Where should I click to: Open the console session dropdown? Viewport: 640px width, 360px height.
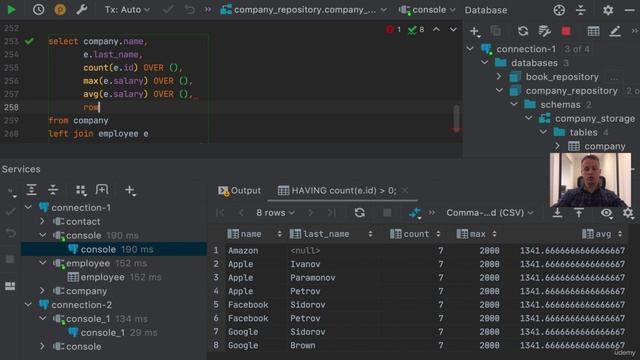point(427,10)
